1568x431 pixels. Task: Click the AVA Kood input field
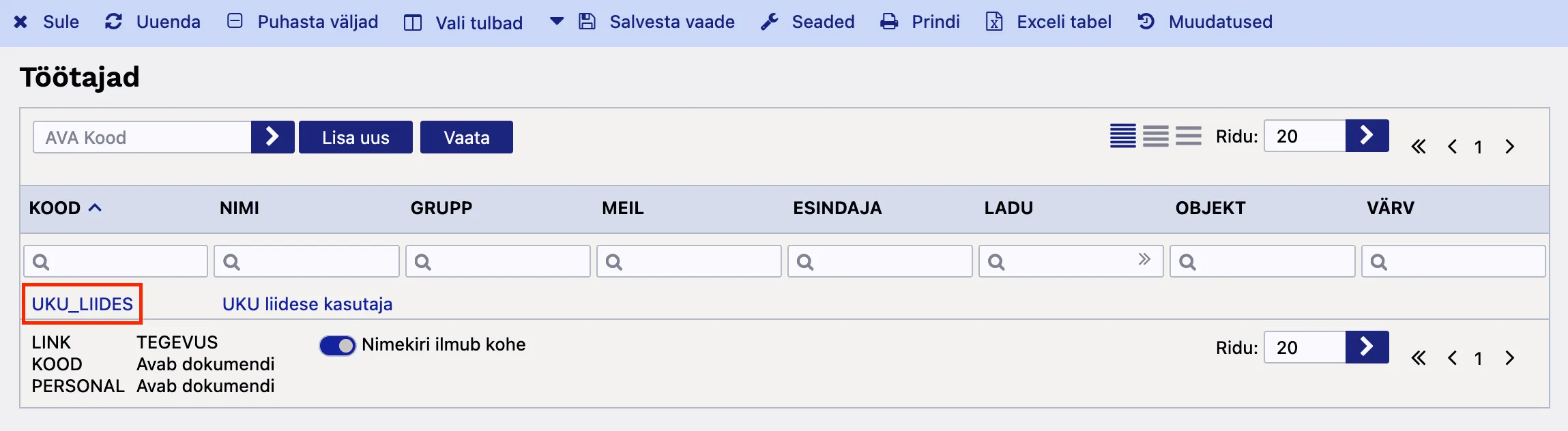142,137
